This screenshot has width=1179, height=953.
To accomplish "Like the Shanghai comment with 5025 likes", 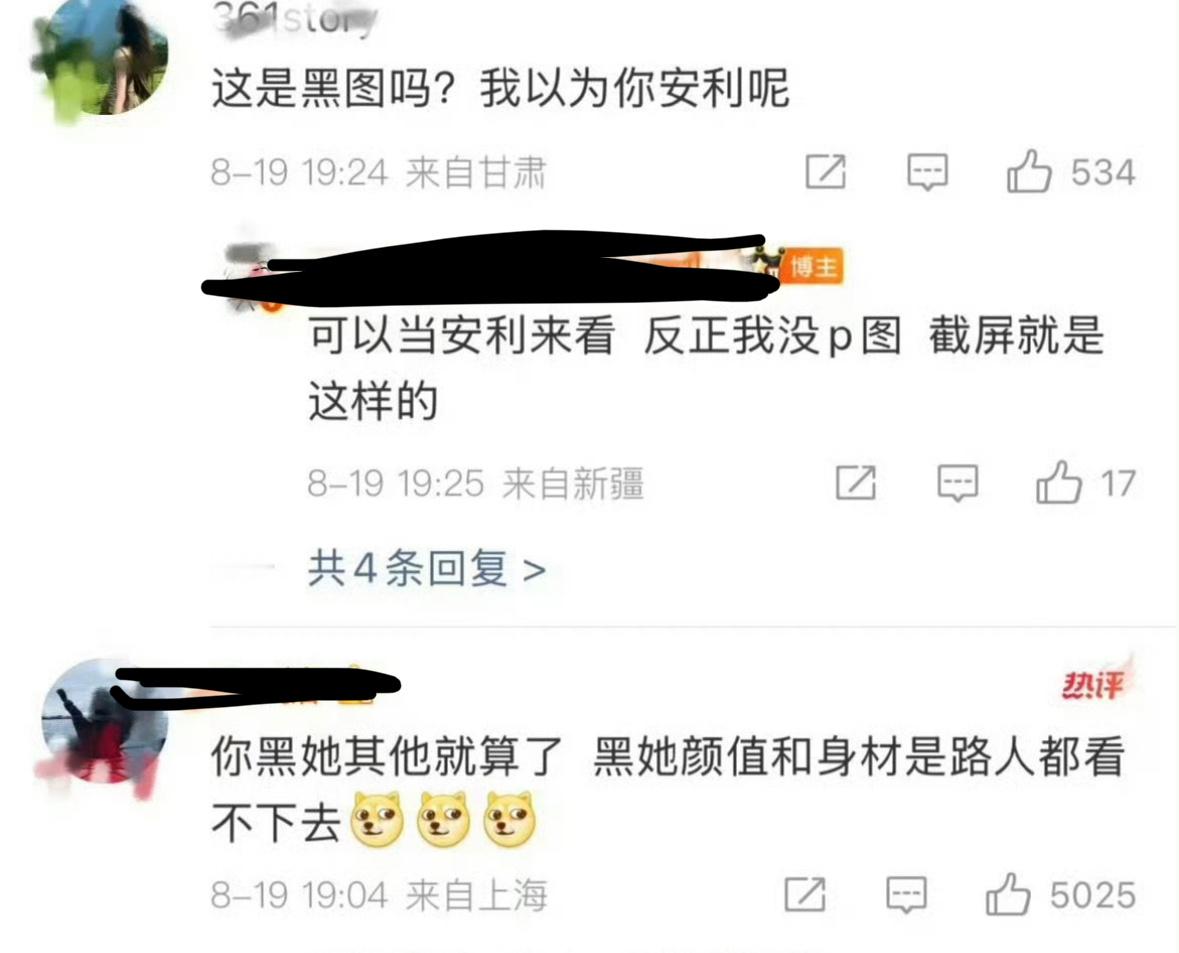I will (1008, 894).
